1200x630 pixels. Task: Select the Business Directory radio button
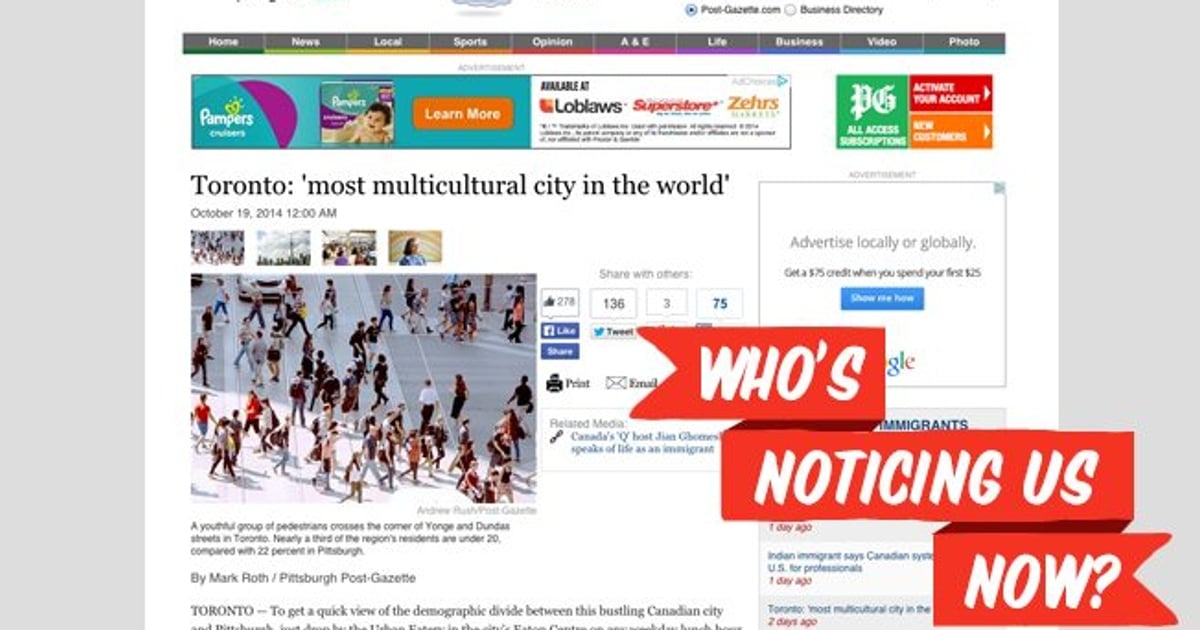pyautogui.click(x=790, y=10)
